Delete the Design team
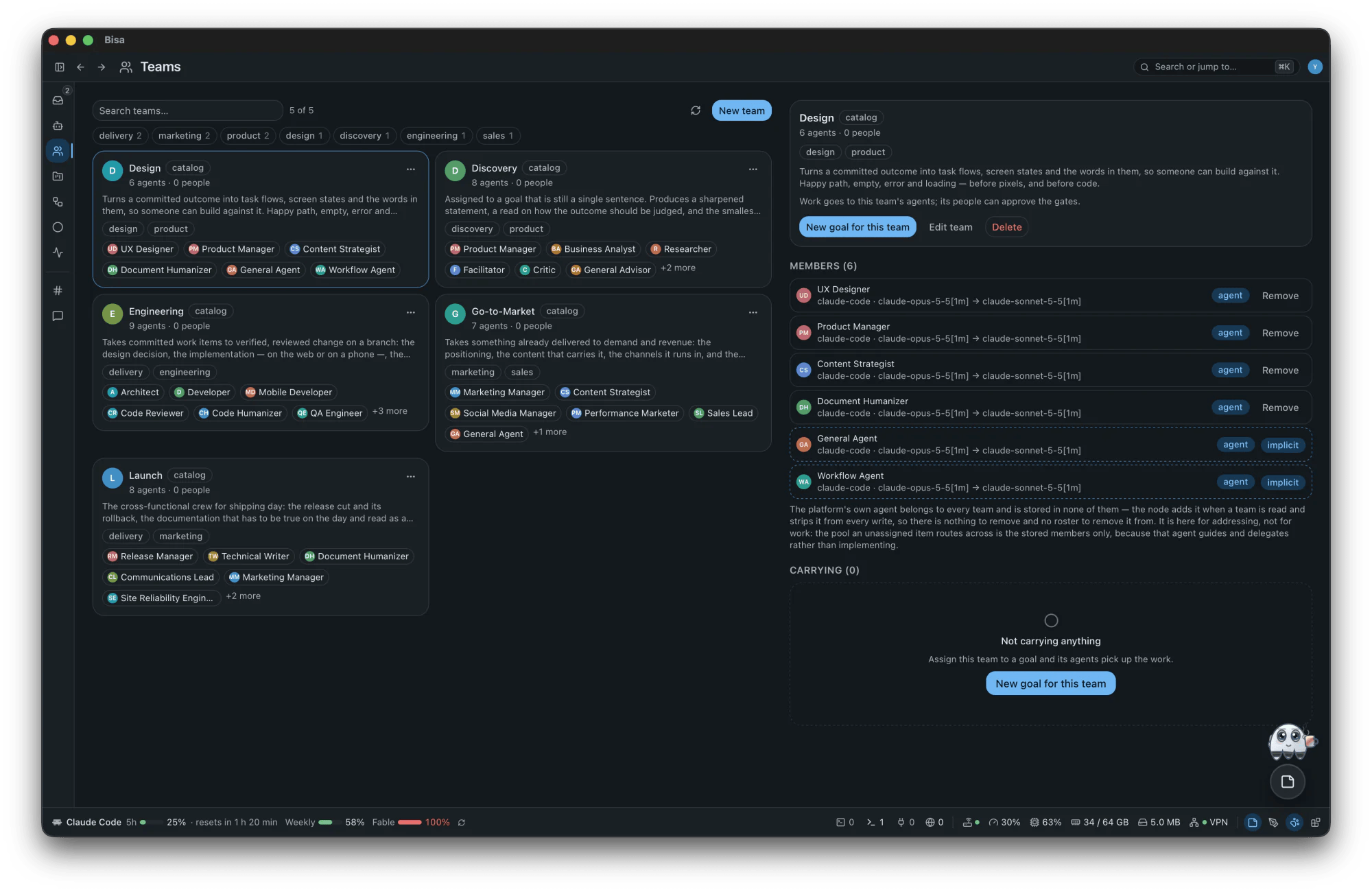This screenshot has width=1372, height=892. click(1006, 227)
